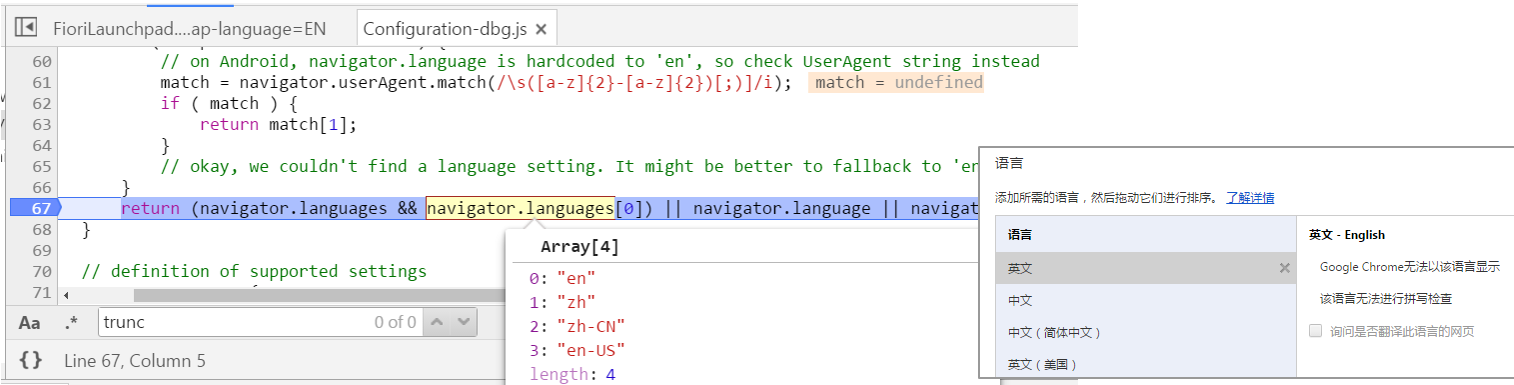Select 英文（美国） in the language list
The image size is (1514, 385).
click(x=1145, y=364)
